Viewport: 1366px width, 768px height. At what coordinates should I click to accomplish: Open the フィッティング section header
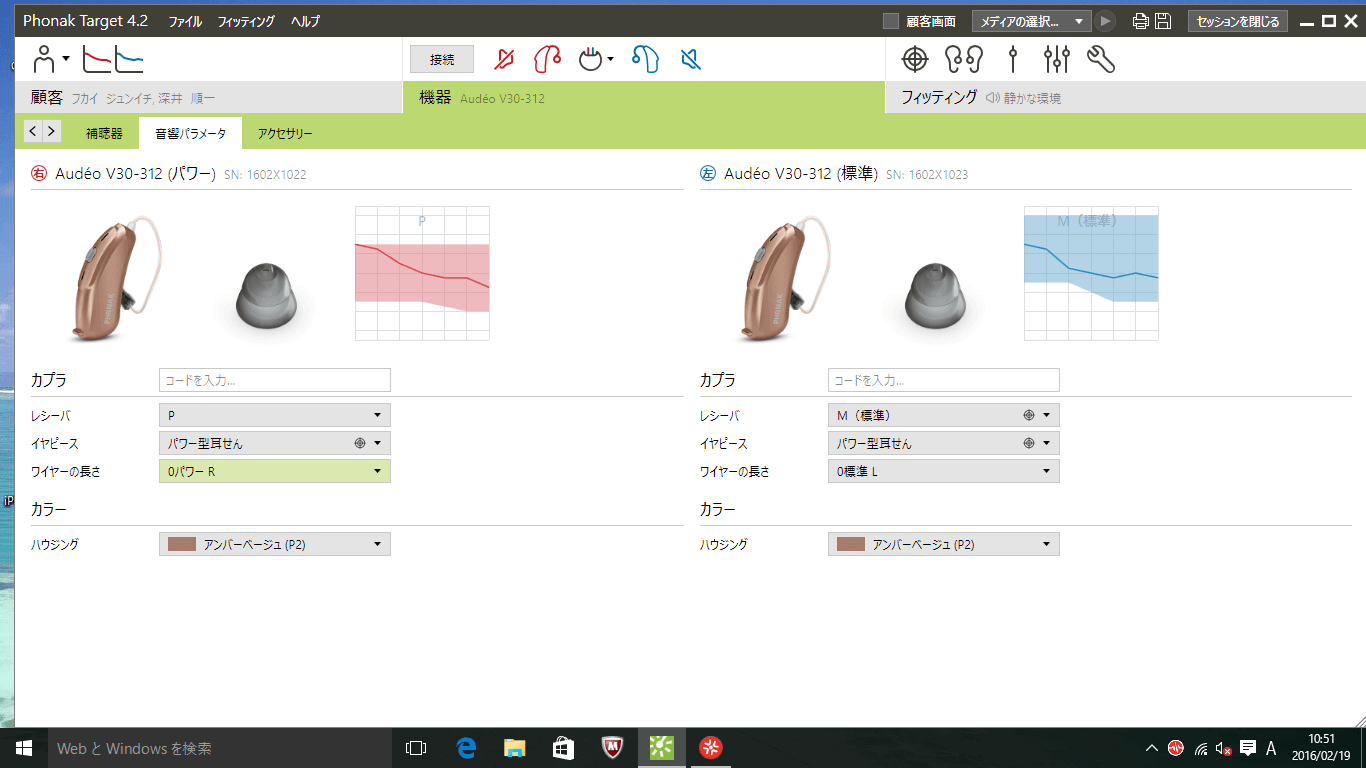(1125, 98)
